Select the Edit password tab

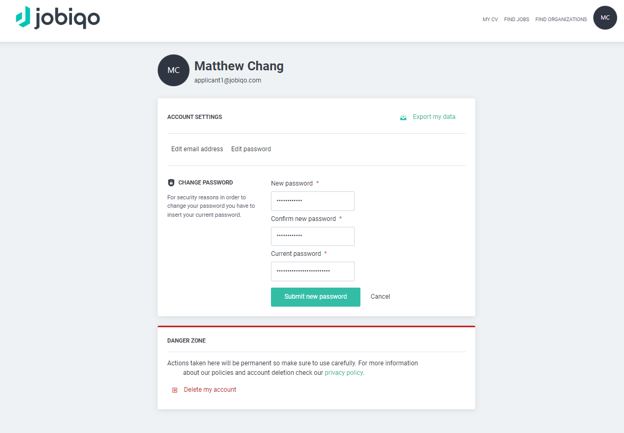click(x=251, y=149)
